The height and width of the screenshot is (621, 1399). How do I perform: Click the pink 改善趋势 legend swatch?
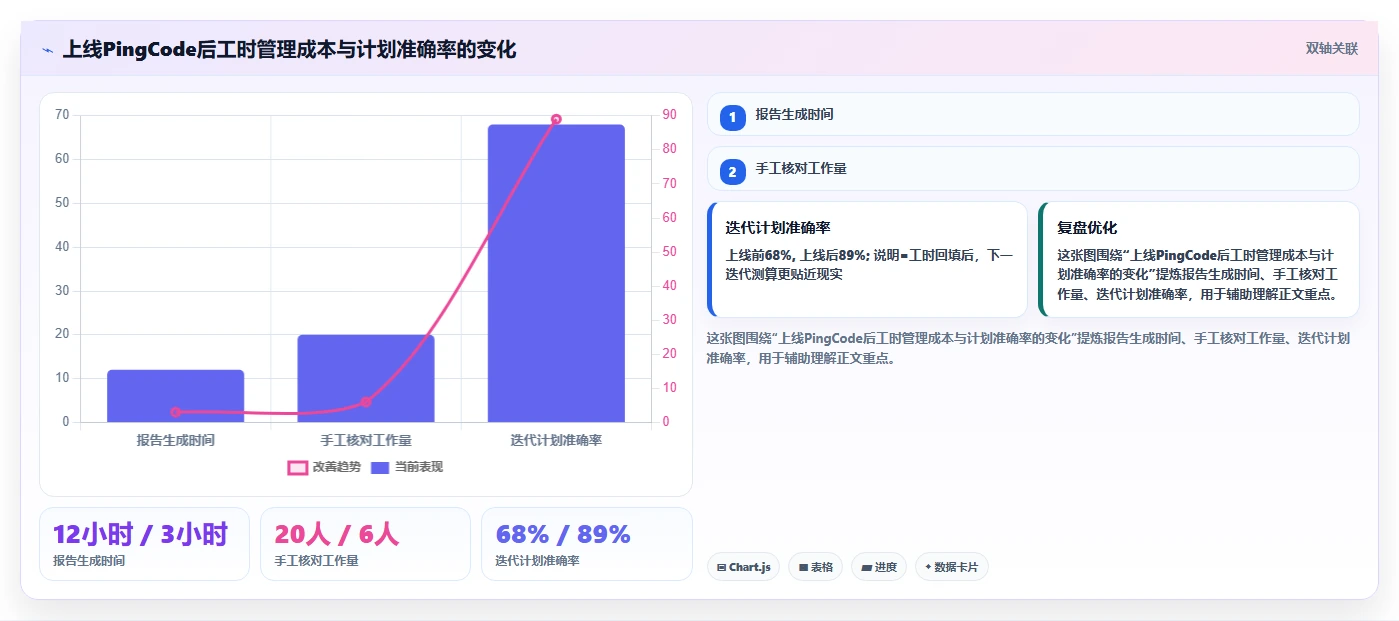pyautogui.click(x=297, y=467)
